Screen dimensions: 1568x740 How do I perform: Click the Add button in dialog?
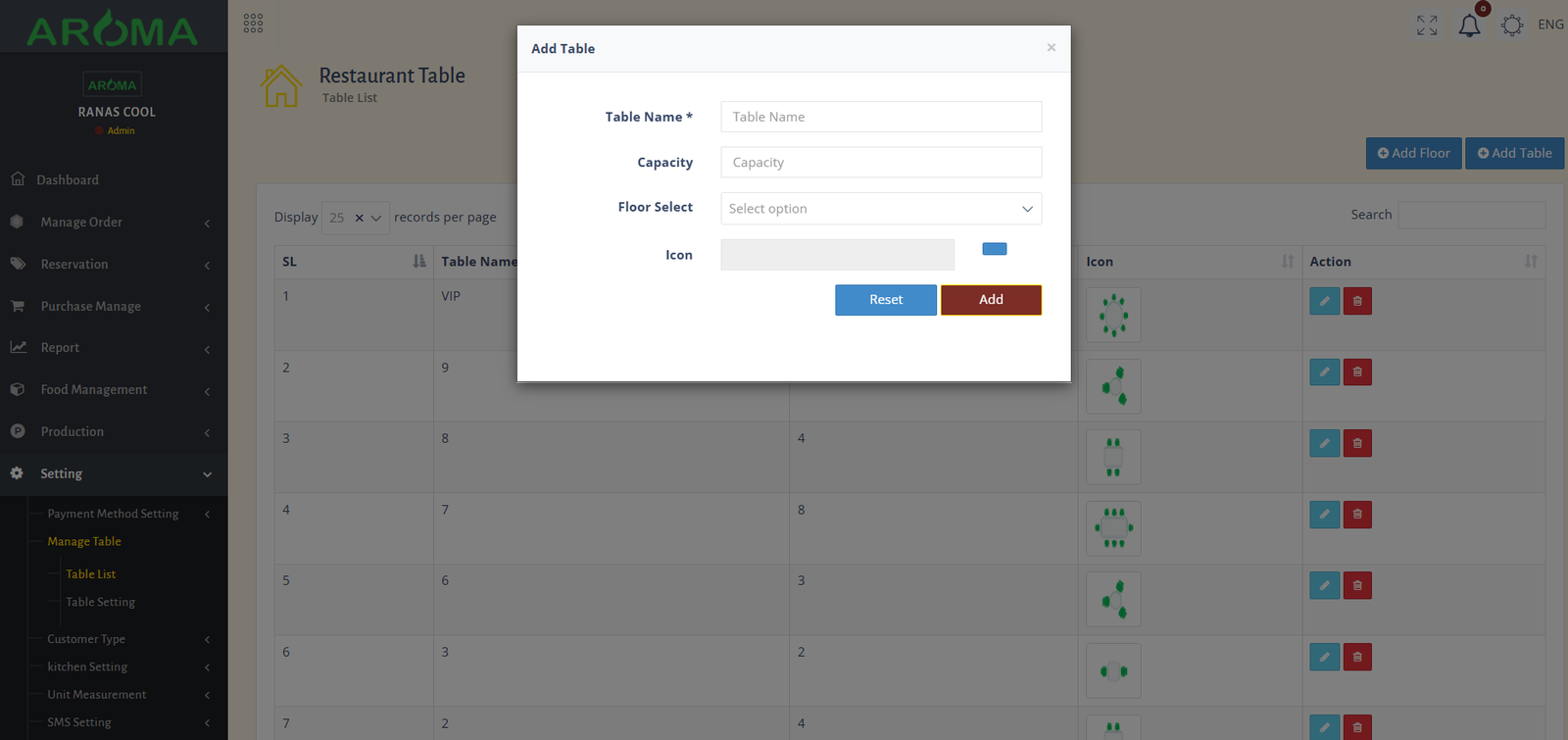[990, 300]
